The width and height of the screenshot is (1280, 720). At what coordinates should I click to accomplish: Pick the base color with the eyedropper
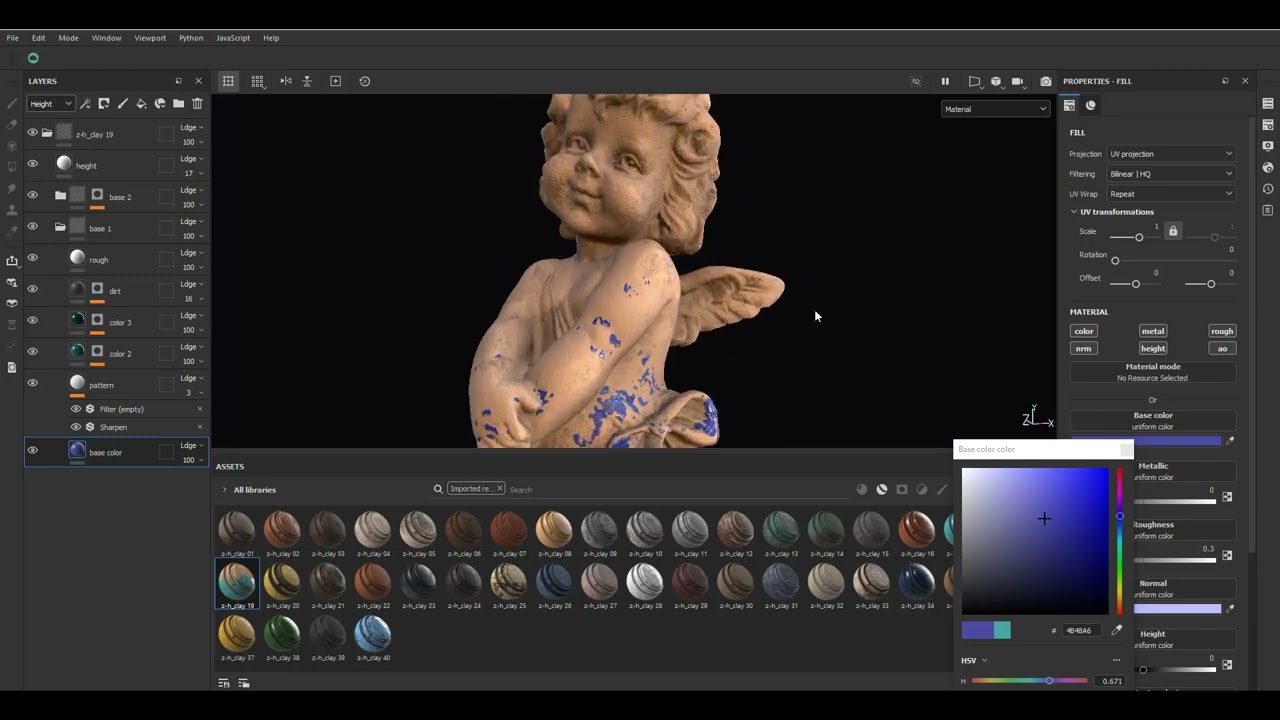click(x=1231, y=440)
